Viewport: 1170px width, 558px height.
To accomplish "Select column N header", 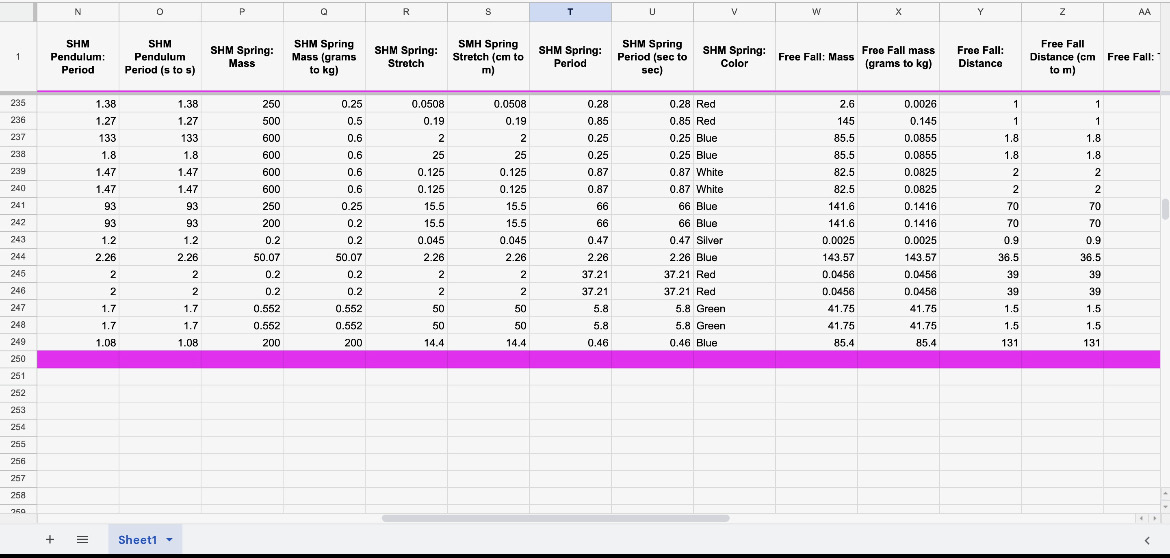I will point(78,12).
